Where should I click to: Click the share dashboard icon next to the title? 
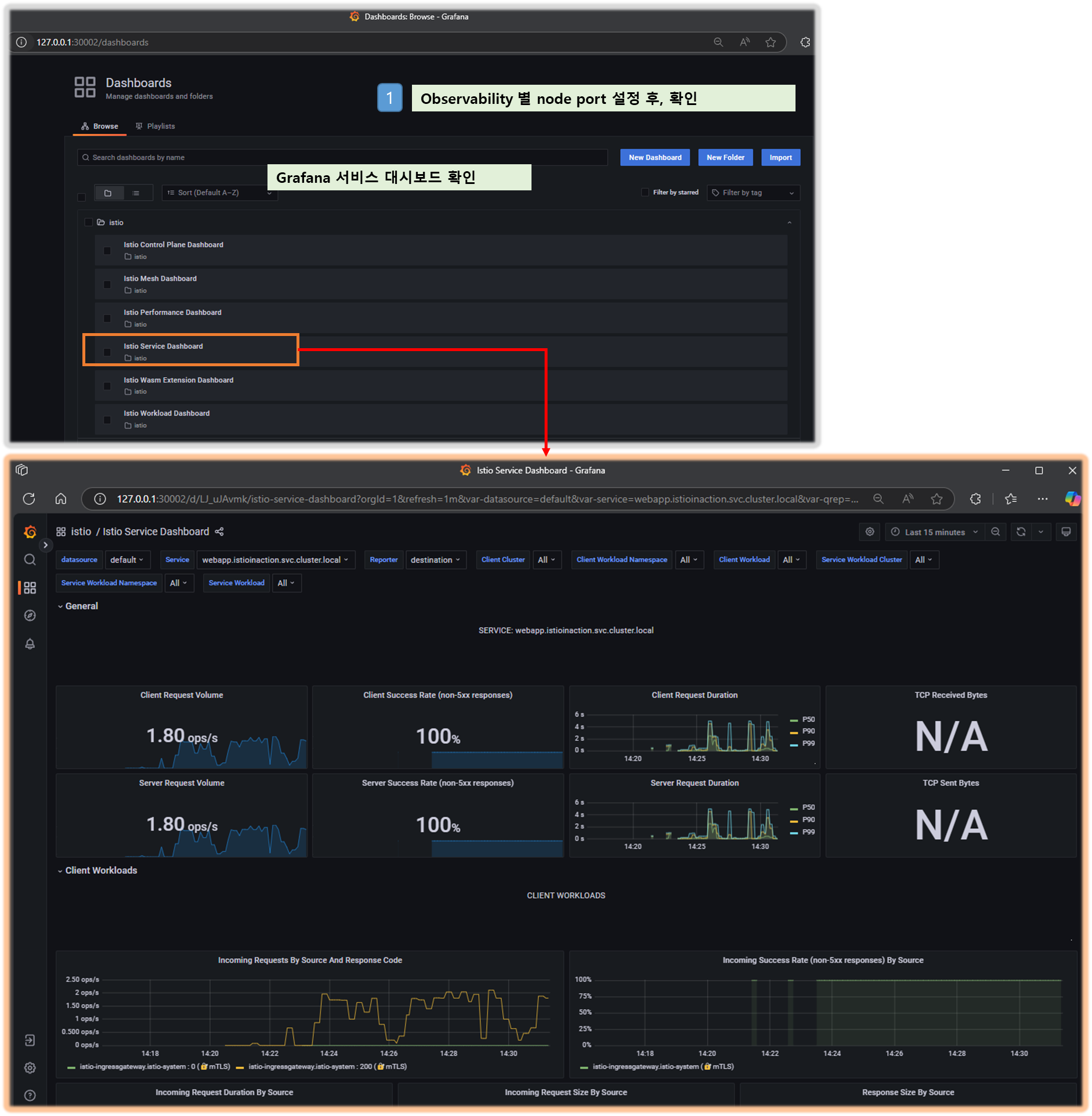click(x=219, y=532)
